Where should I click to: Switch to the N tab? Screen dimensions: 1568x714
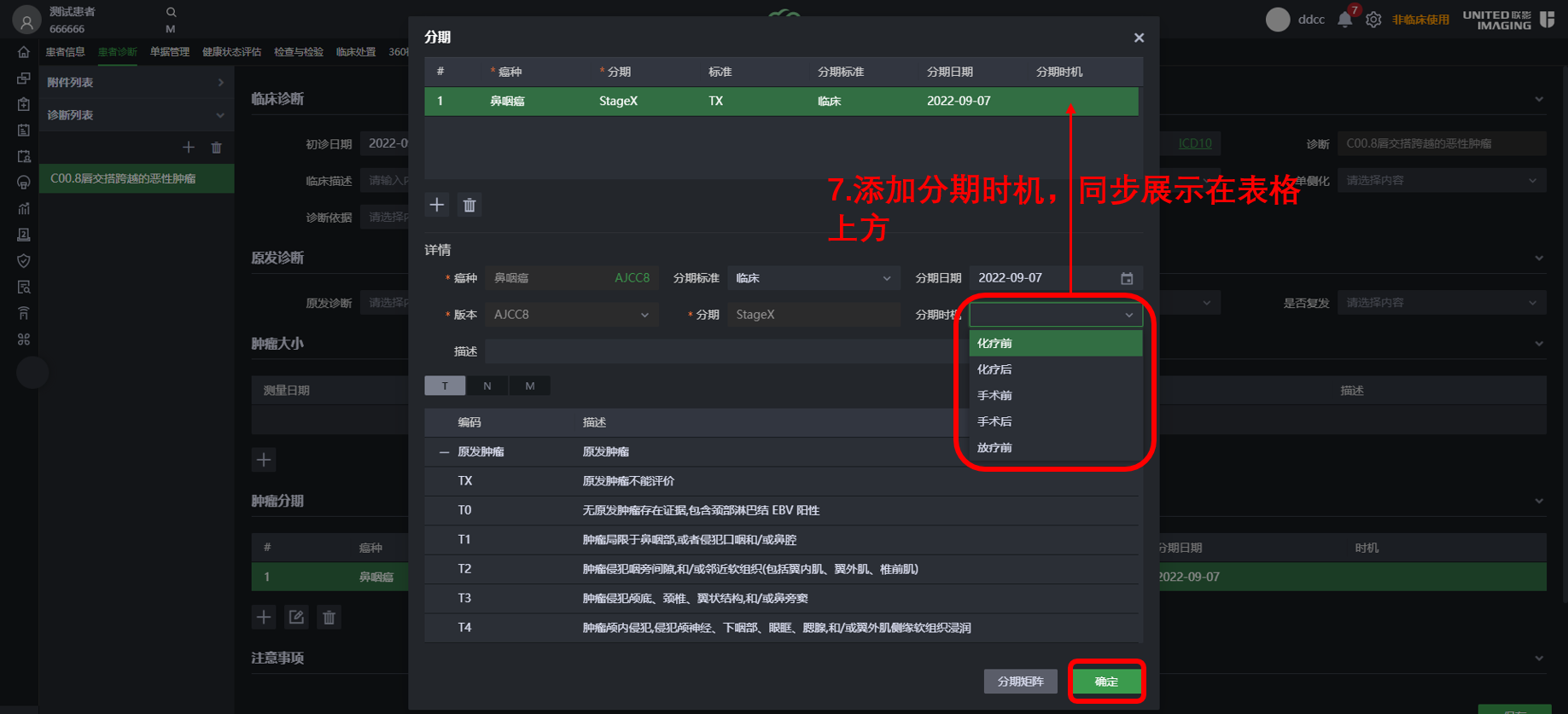pos(487,386)
